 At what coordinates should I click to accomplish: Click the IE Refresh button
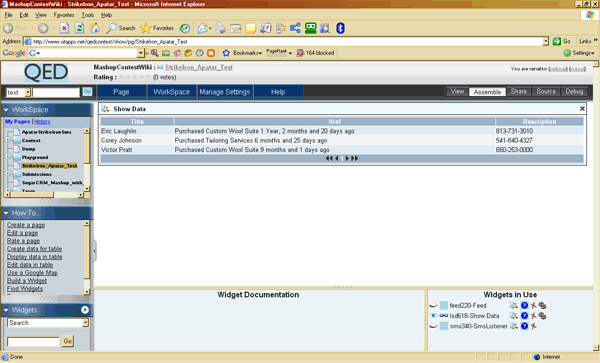point(80,28)
